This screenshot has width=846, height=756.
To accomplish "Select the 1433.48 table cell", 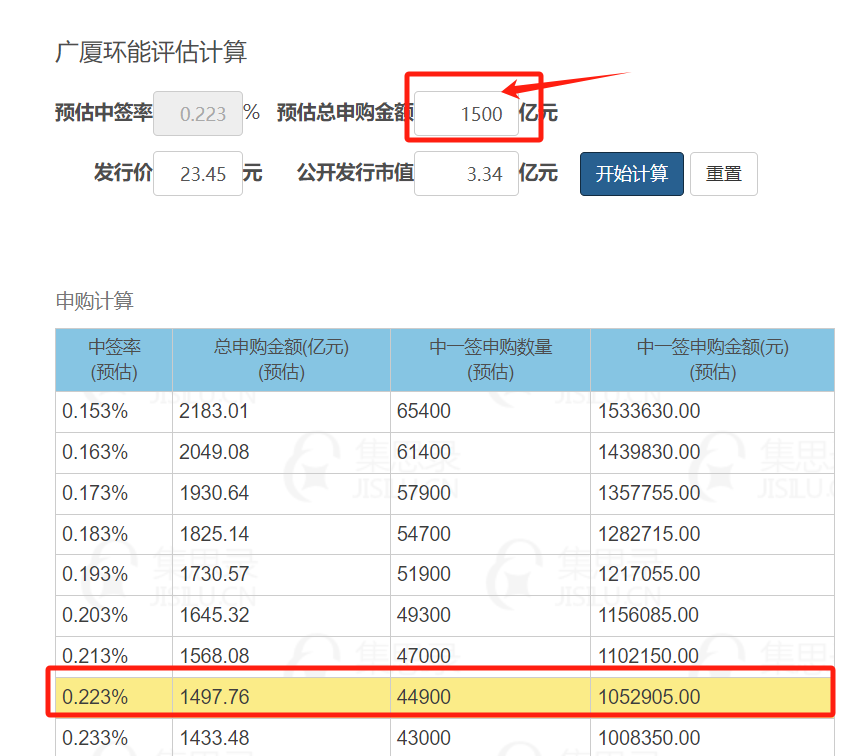I will [x=281, y=738].
